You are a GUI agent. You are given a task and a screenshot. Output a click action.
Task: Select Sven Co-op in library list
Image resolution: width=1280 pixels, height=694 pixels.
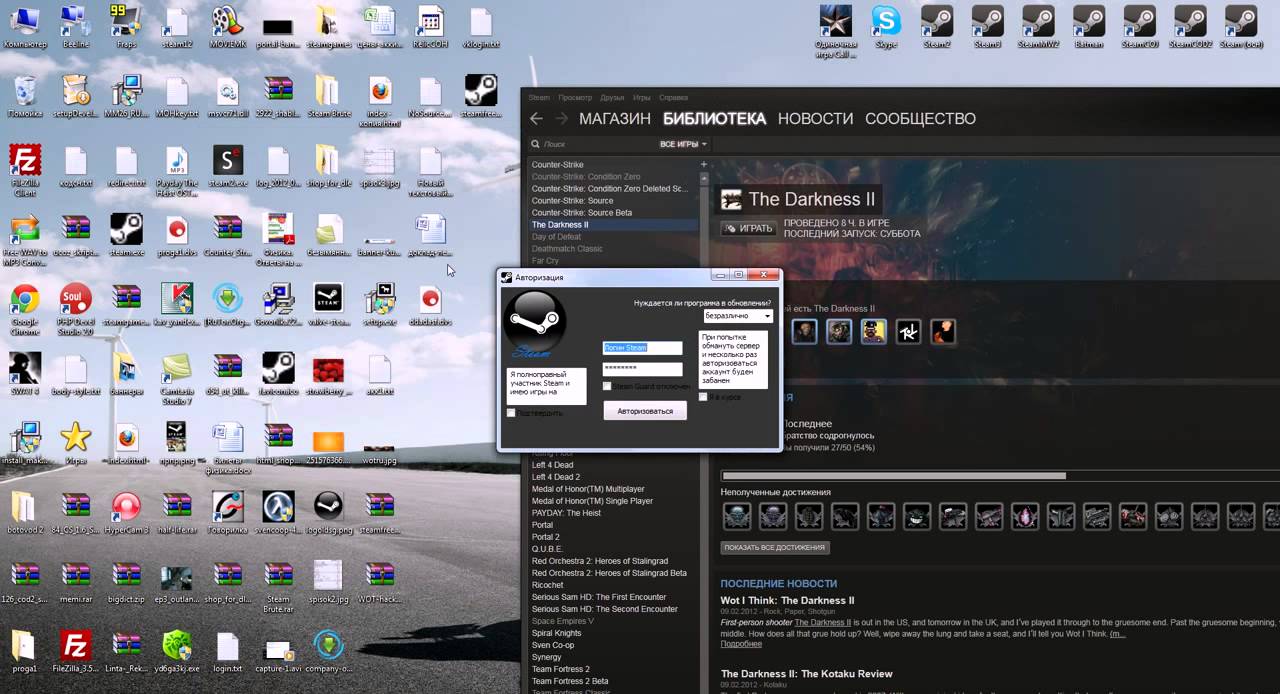pos(553,645)
